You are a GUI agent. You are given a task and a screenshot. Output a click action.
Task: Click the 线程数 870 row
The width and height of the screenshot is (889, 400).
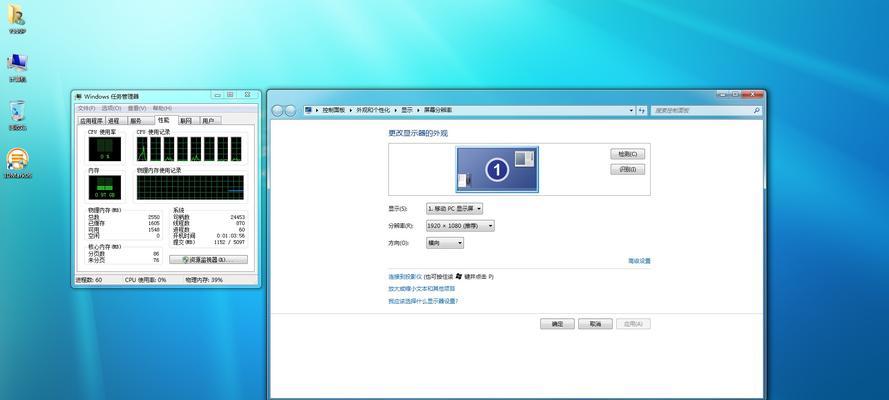click(209, 223)
